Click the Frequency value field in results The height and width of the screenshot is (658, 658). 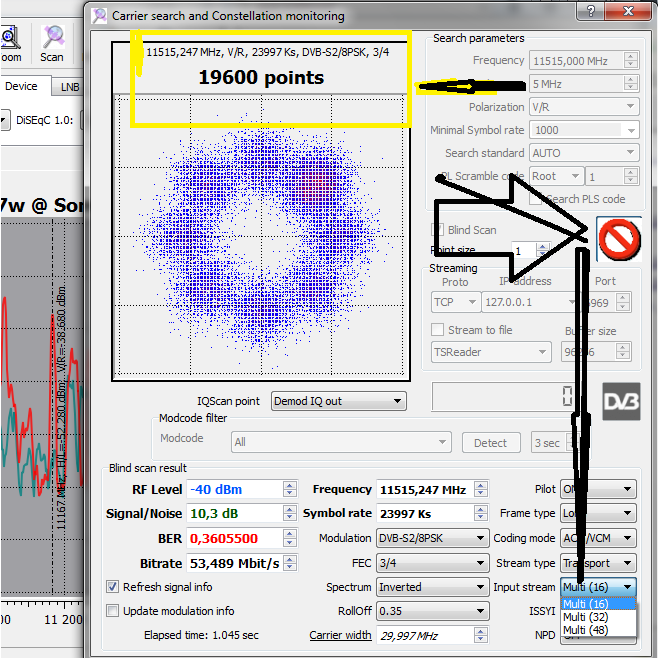[x=424, y=490]
